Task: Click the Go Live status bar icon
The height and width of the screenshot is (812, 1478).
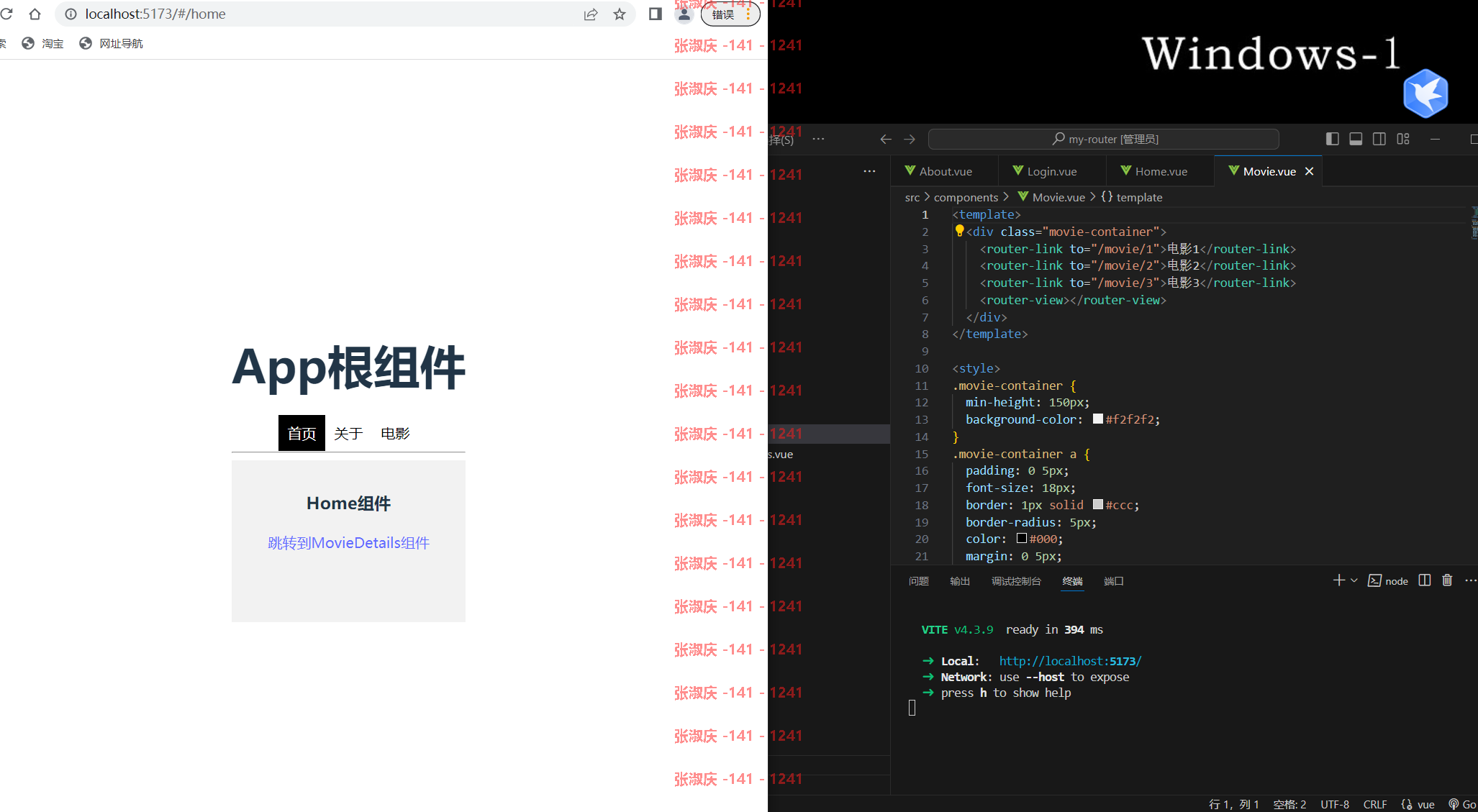Action: point(1461,804)
